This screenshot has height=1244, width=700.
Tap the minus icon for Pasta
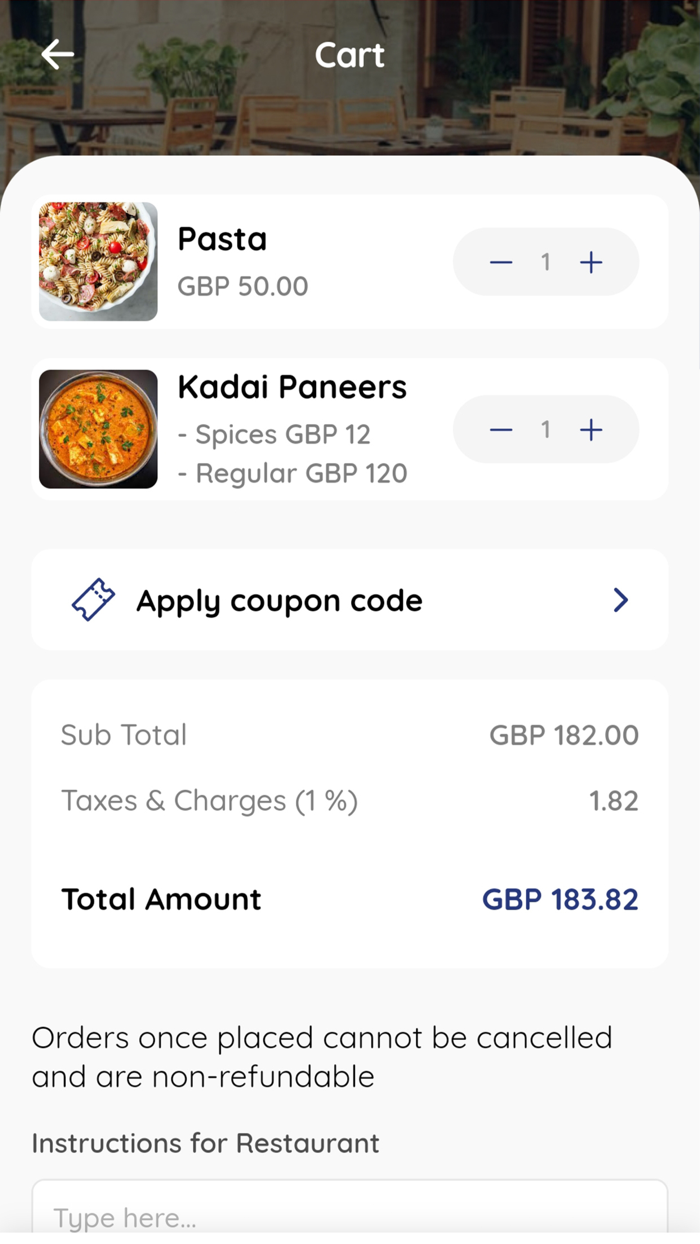click(x=501, y=262)
